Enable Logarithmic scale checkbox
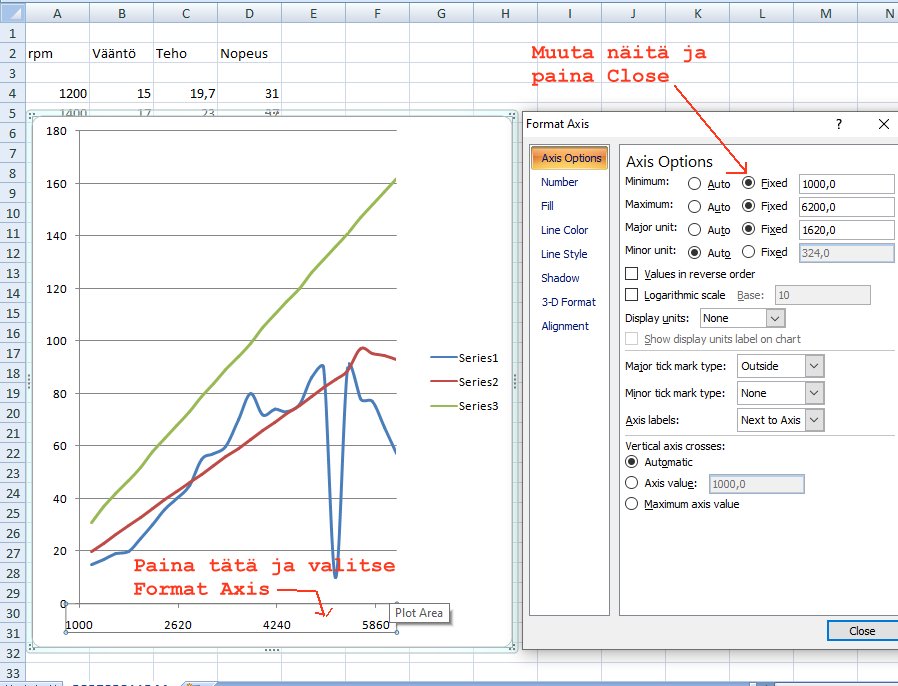898x686 pixels. (x=632, y=295)
